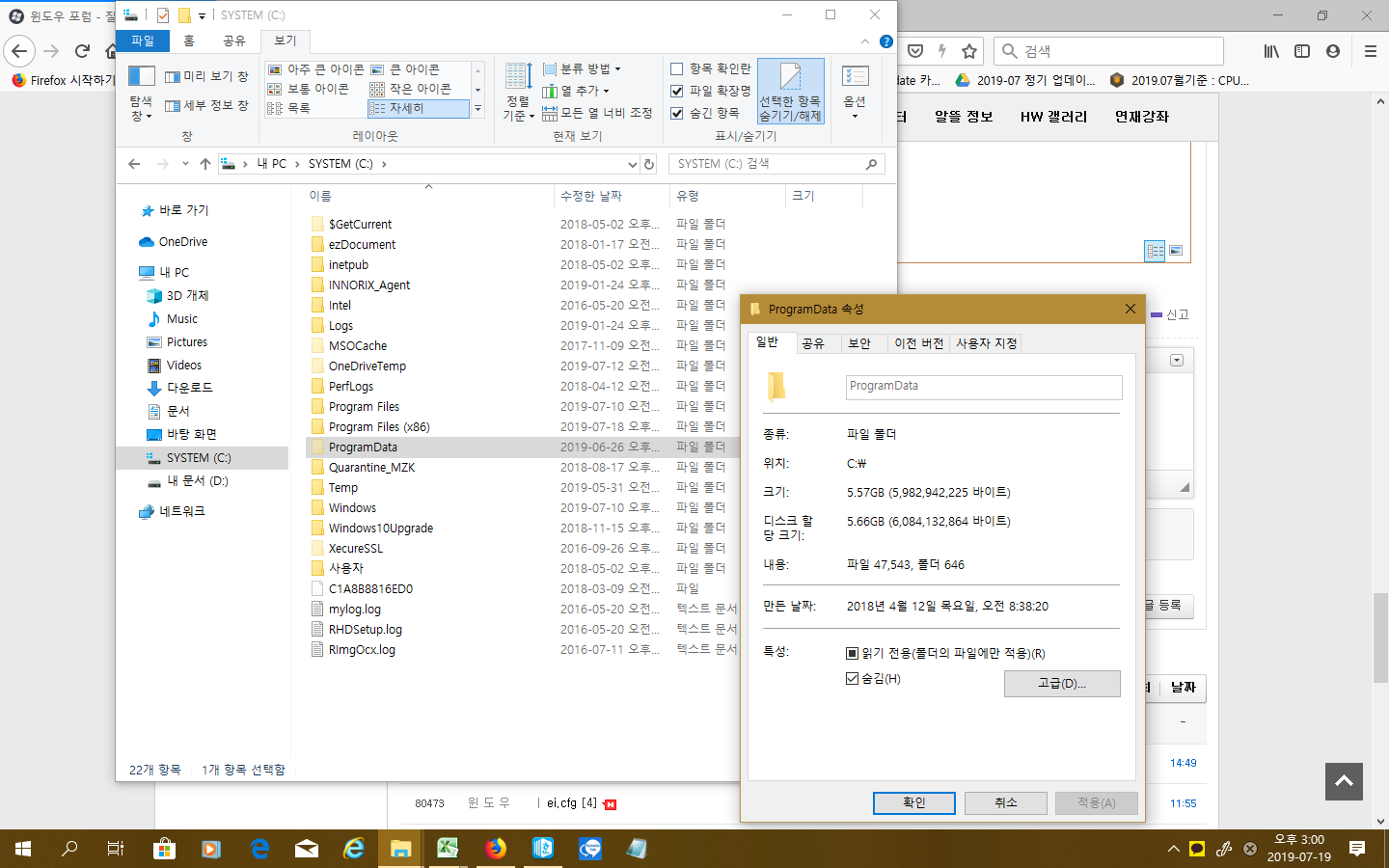
Task: Open Firefox library icon
Action: pyautogui.click(x=1271, y=51)
